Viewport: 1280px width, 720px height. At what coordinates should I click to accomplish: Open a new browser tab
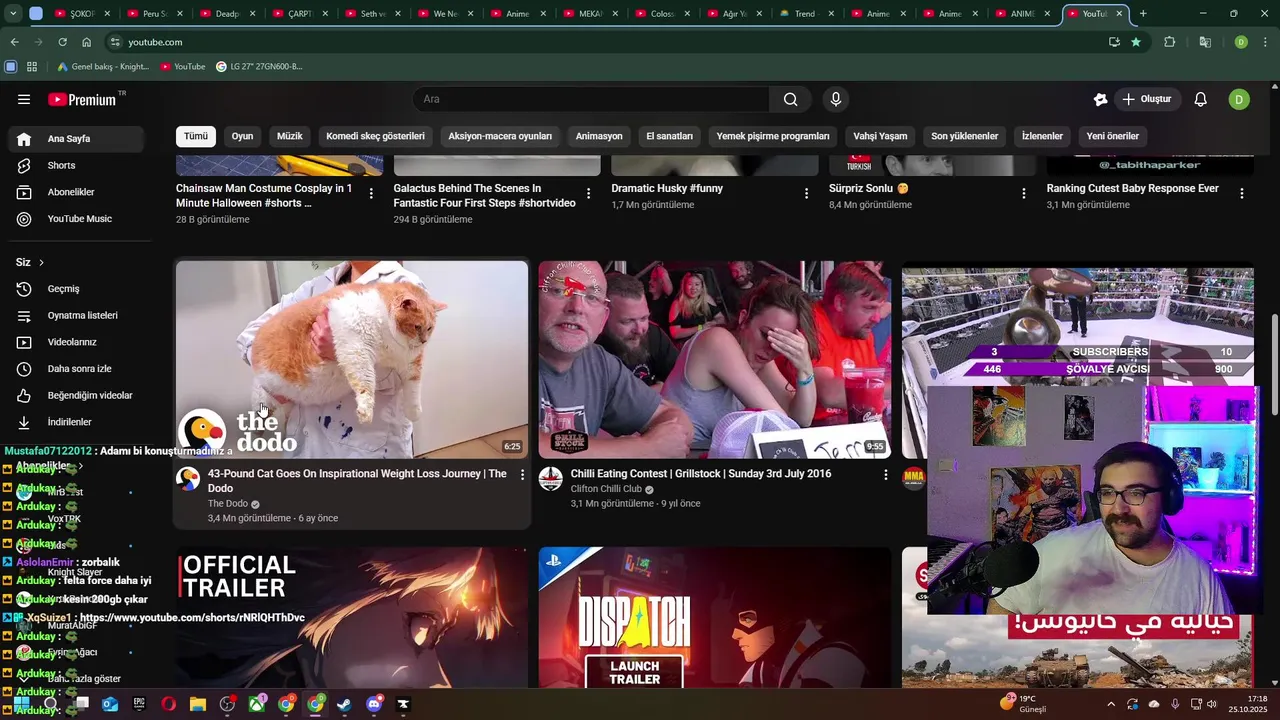[x=1143, y=14]
